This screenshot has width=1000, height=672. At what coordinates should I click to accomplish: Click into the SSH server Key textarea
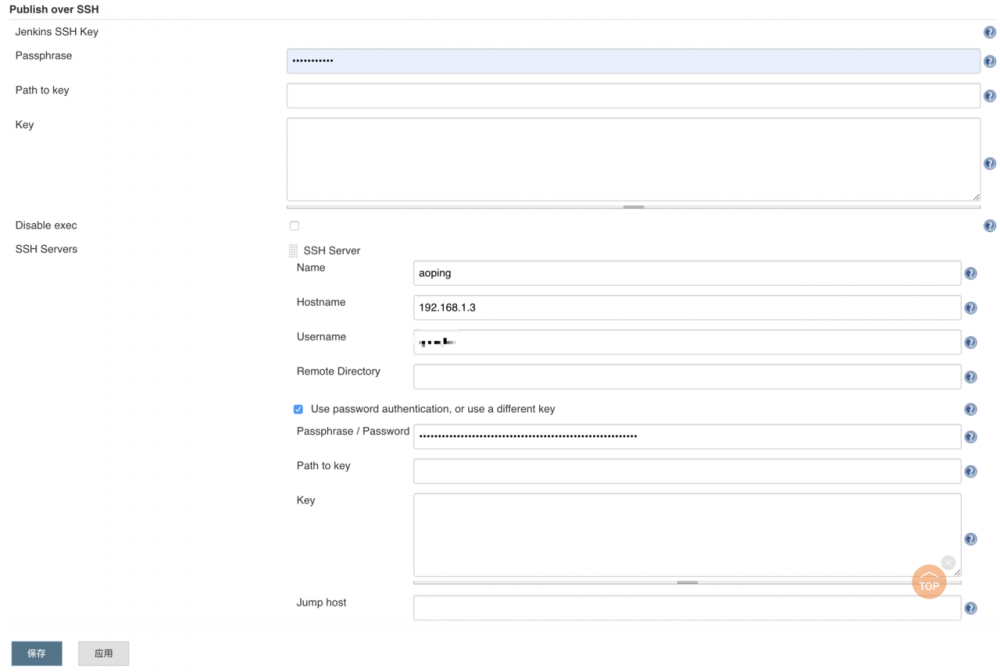click(687, 535)
